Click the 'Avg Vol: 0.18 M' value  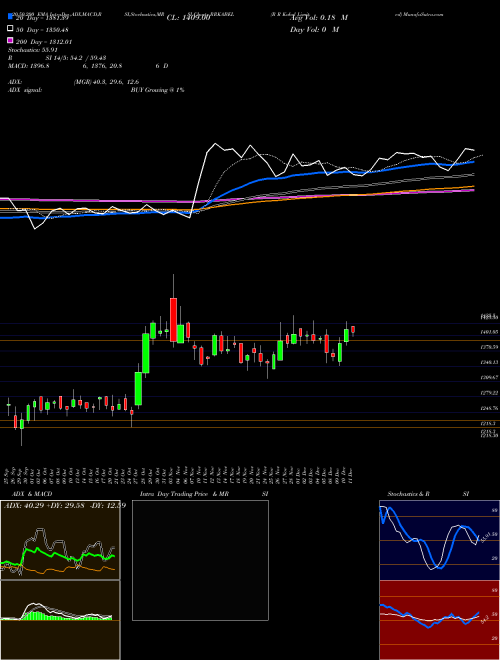(319, 18)
